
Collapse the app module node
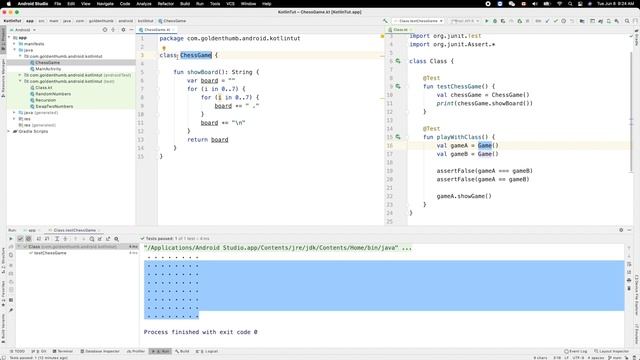[x=9, y=38]
